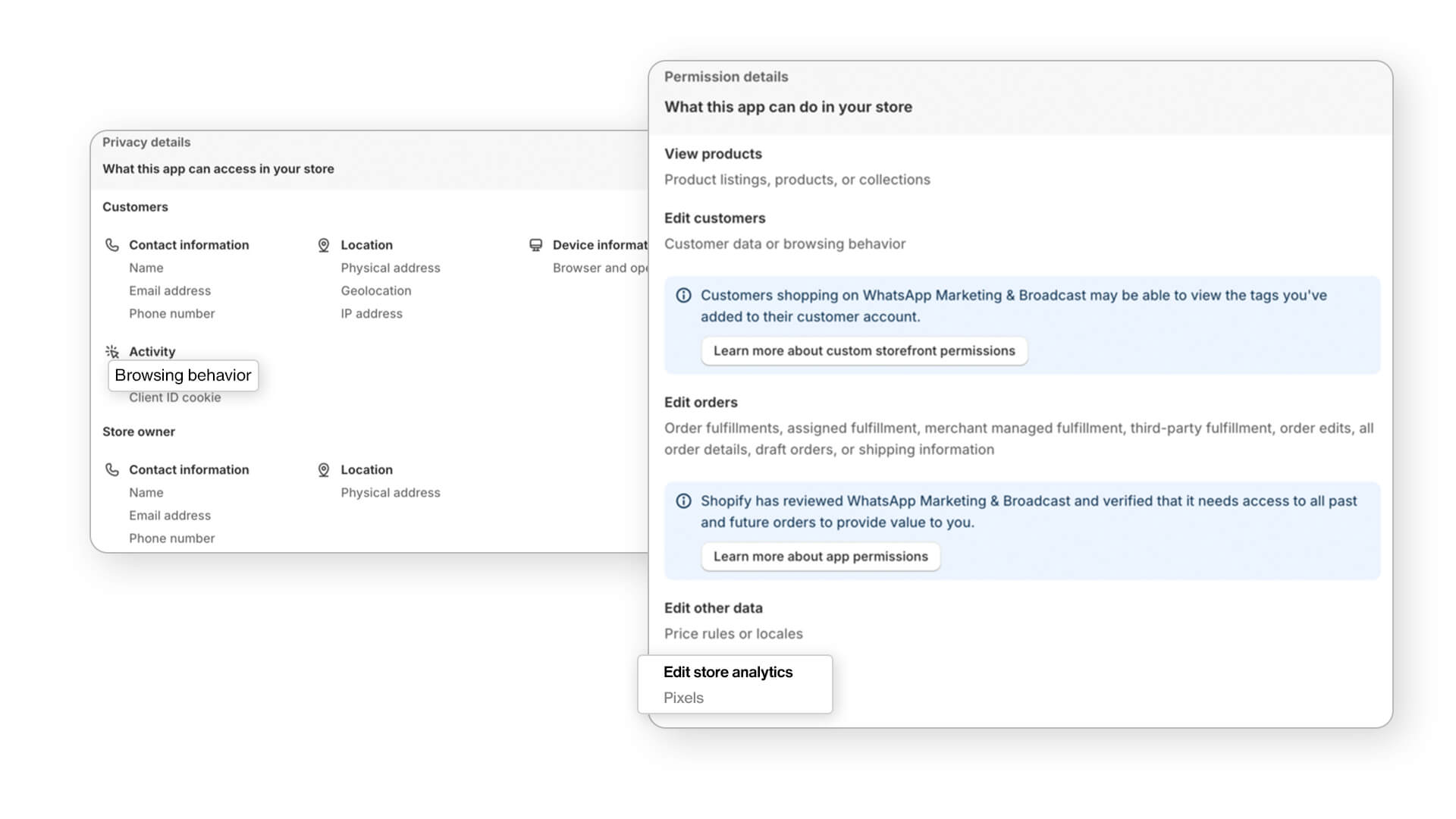1456x819 pixels.
Task: Open Learn more about custom storefront permissions
Action: [x=864, y=350]
